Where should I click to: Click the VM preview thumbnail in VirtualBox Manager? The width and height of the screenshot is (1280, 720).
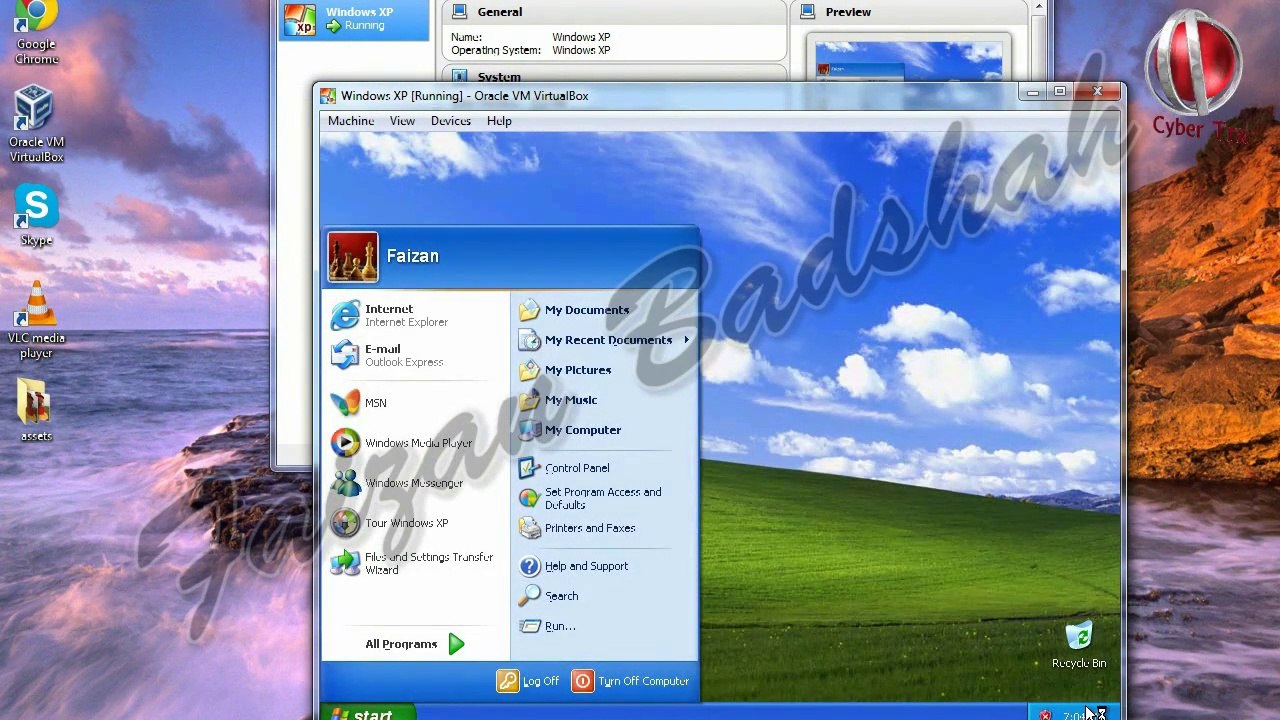click(x=908, y=62)
